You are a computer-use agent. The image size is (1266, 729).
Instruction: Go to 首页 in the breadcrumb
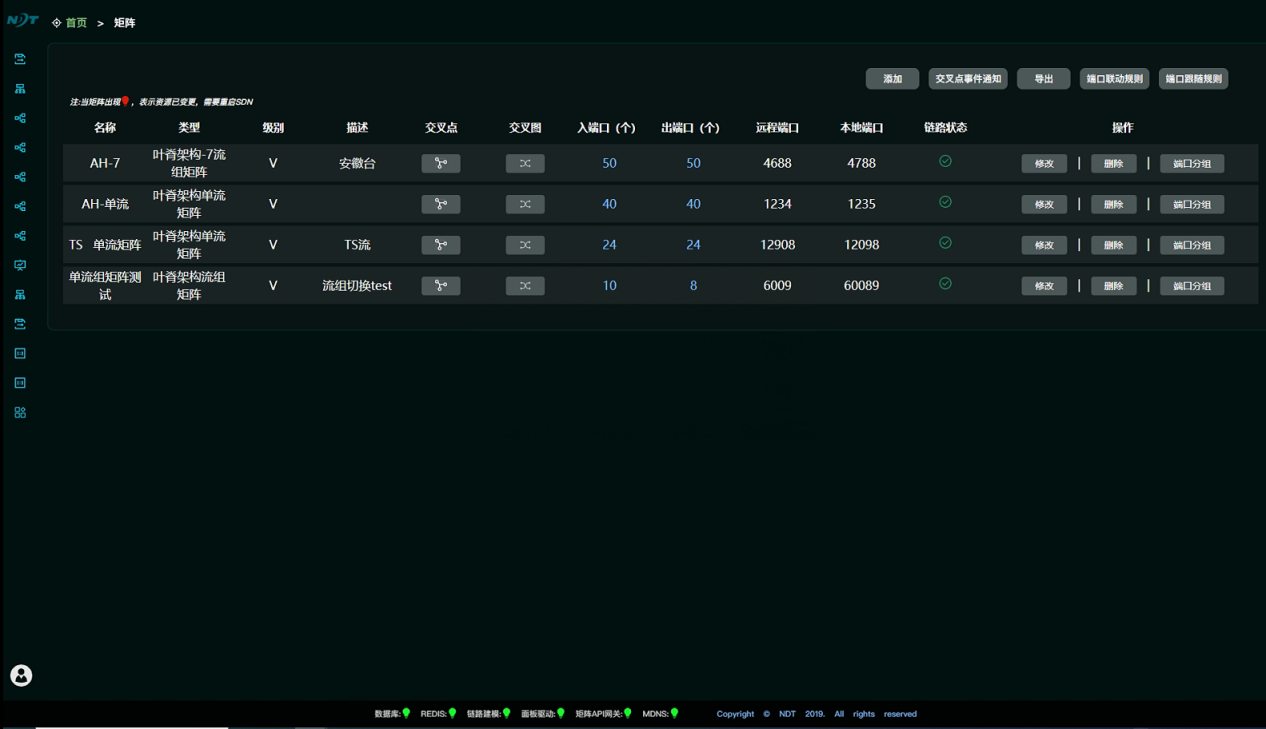point(76,23)
